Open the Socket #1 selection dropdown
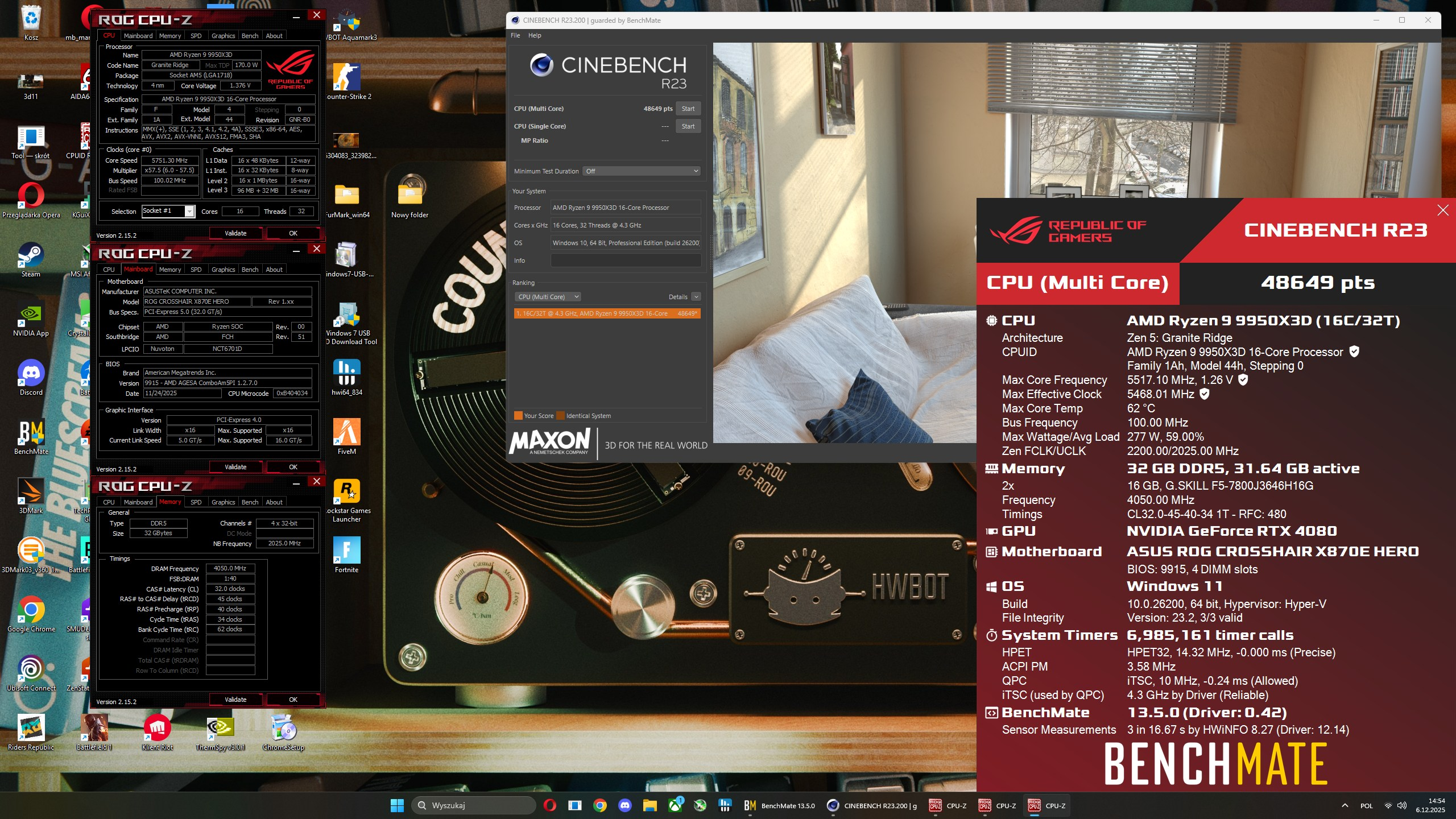 pos(189,212)
